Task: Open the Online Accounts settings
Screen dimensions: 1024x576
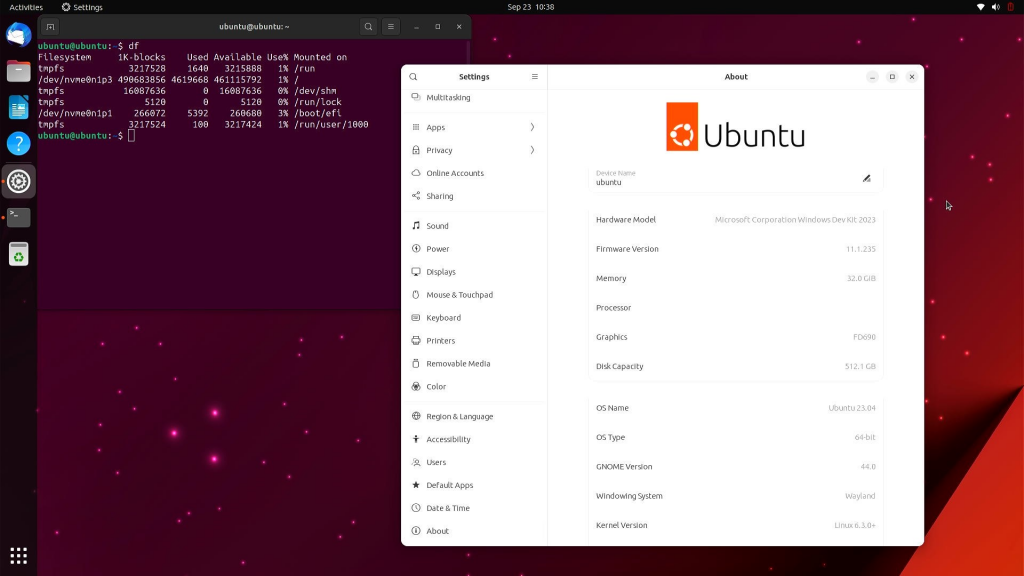Action: click(x=474, y=173)
